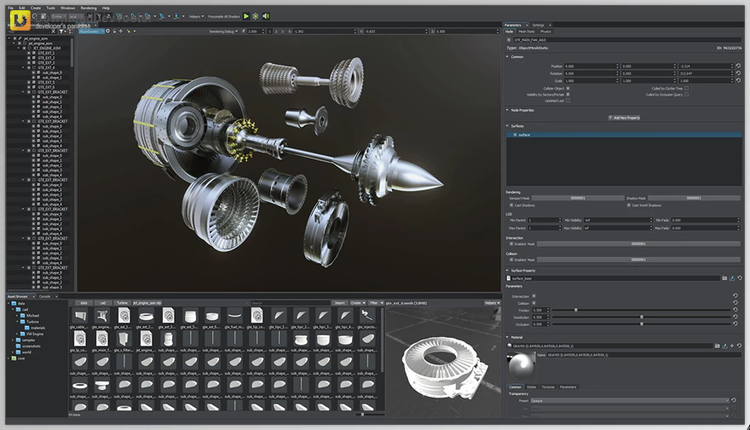Open the Tools menu
Image resolution: width=750 pixels, height=430 pixels.
51,8
